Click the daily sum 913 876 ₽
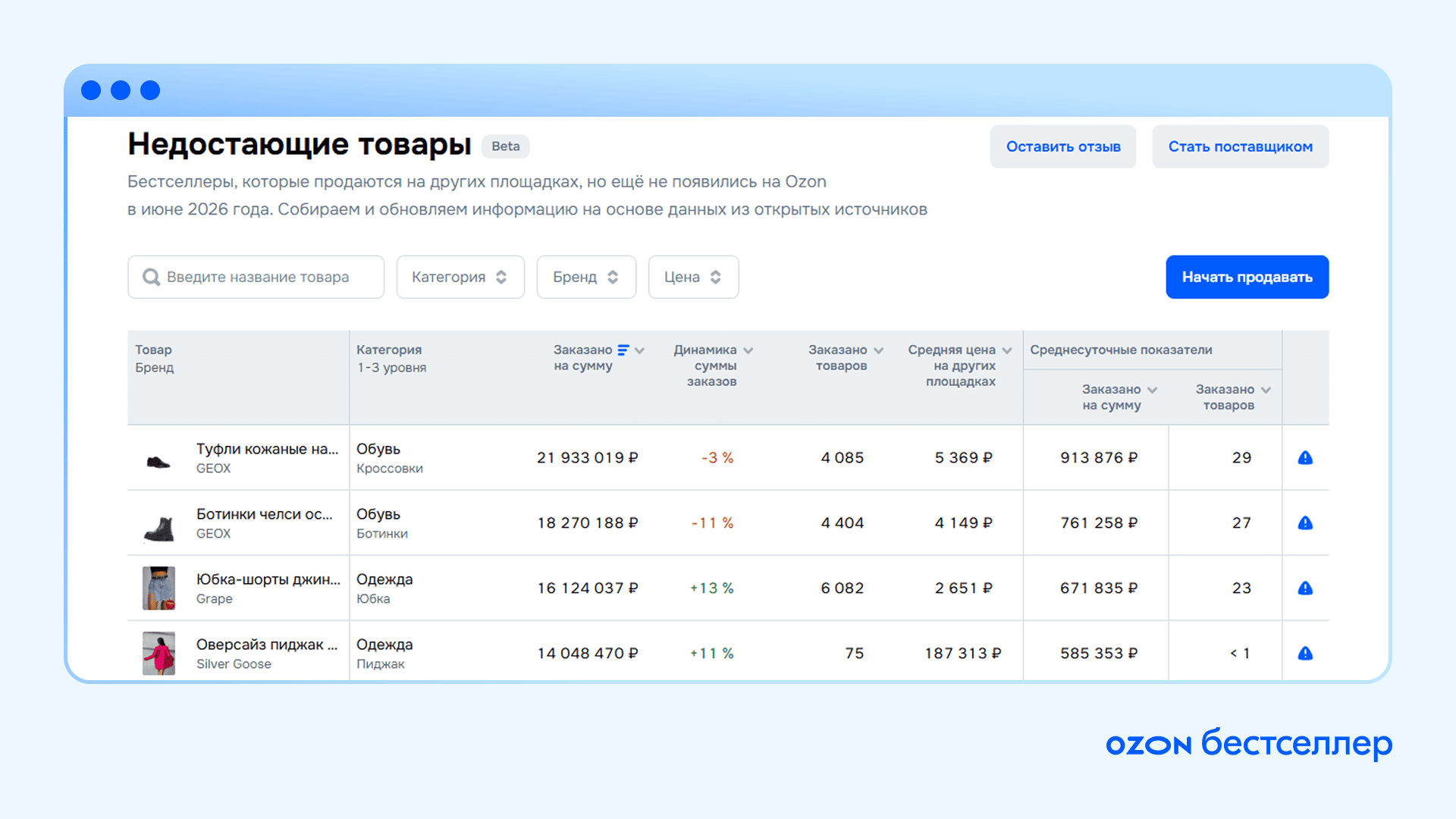 coord(1099,457)
